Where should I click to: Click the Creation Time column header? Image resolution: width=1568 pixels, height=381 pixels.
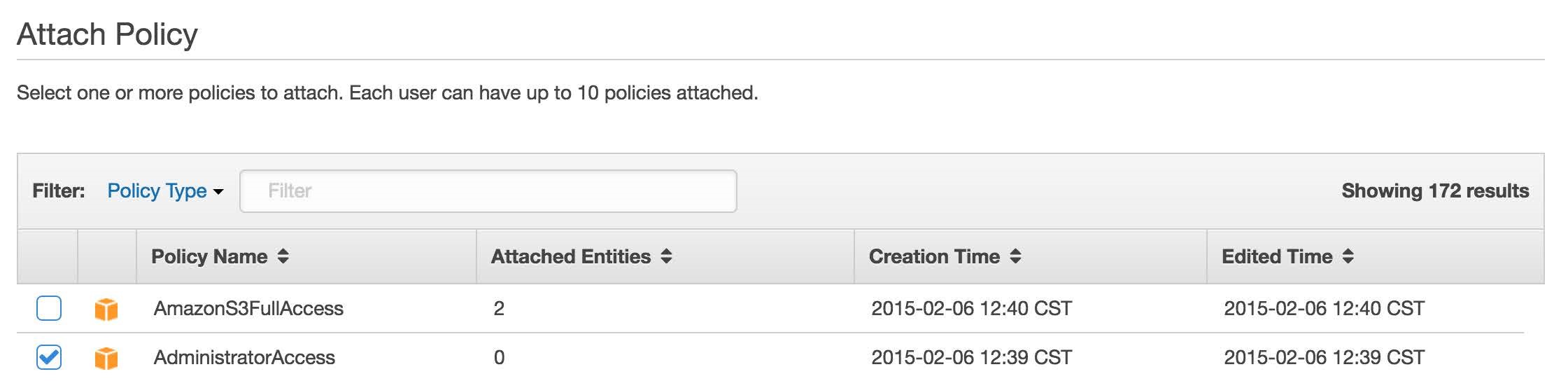pos(1031,256)
